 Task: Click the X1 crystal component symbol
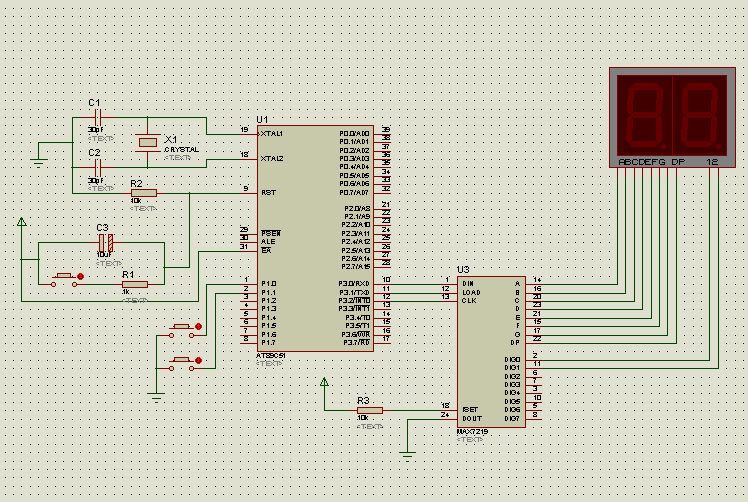tap(147, 142)
